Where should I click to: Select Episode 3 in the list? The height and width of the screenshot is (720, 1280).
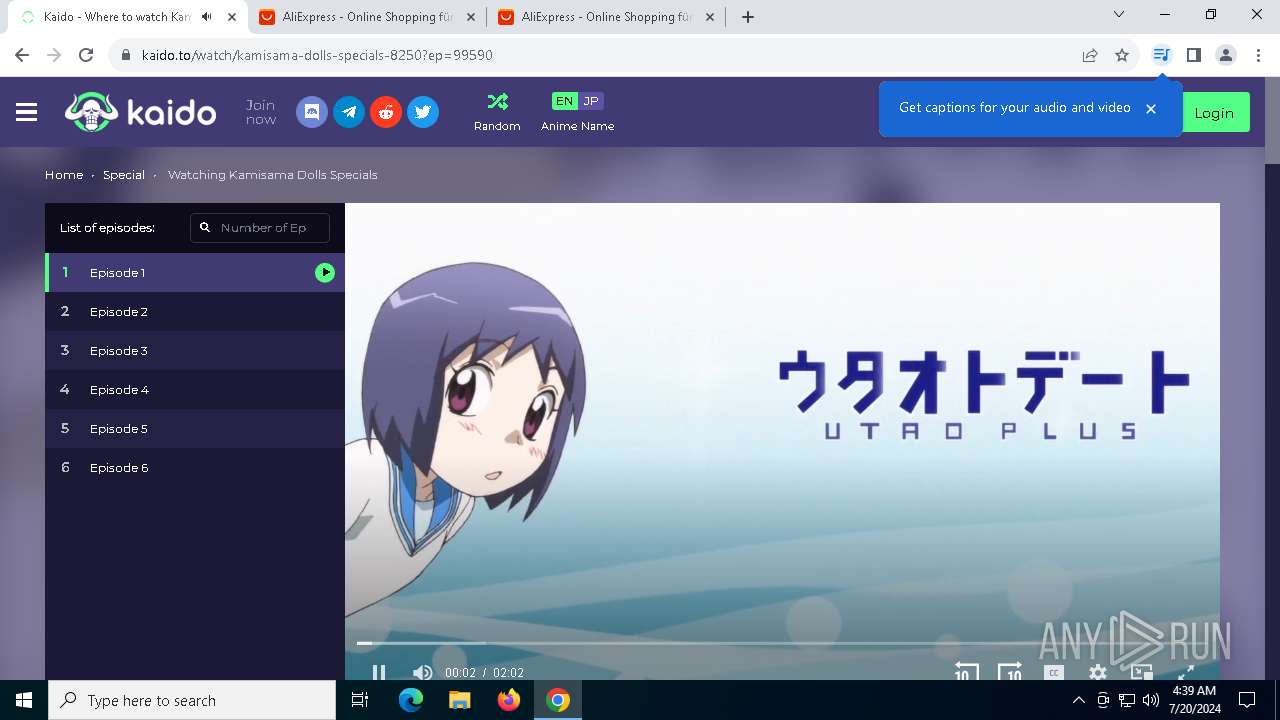(195, 351)
